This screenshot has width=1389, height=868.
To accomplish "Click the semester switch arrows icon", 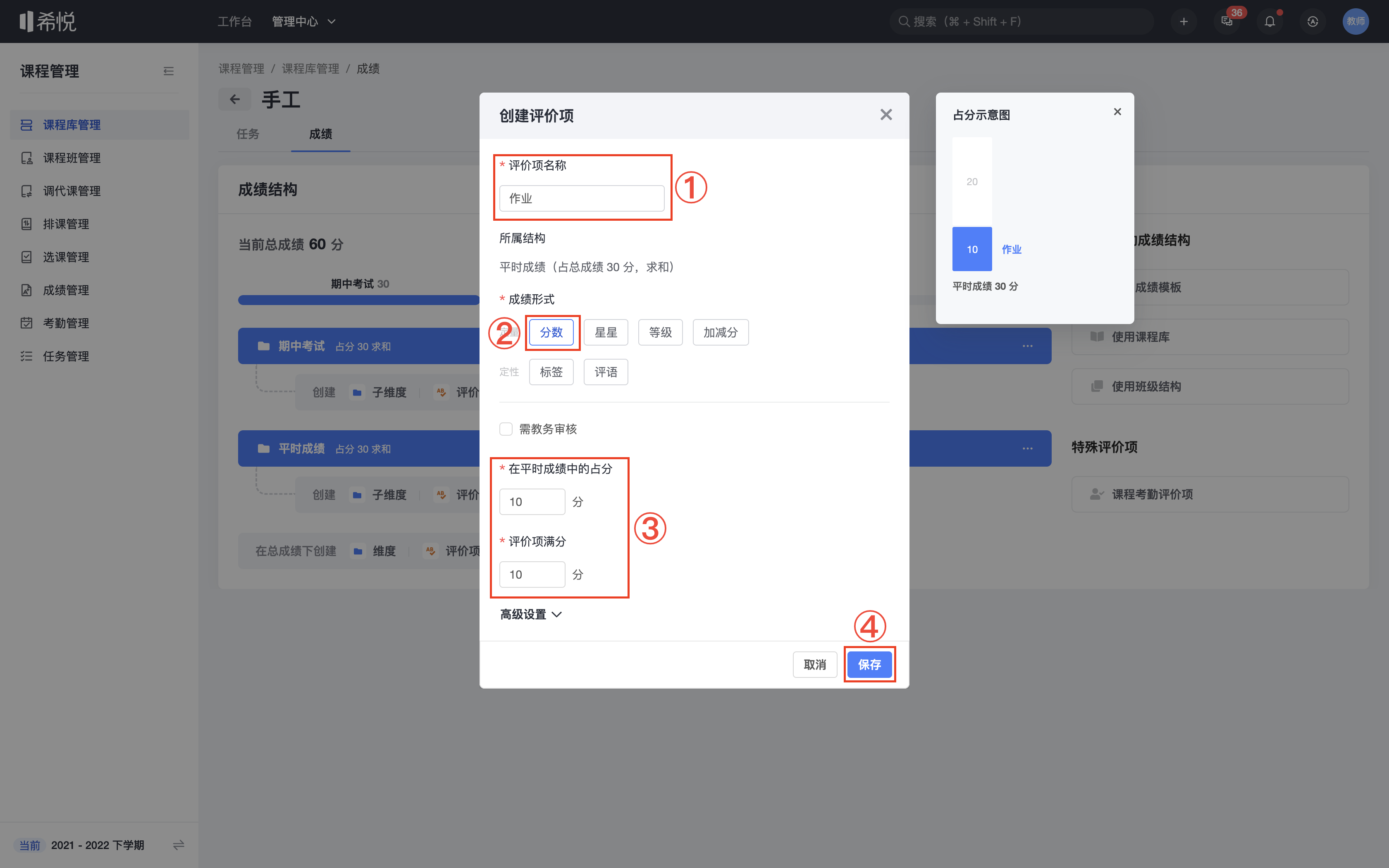I will [179, 845].
